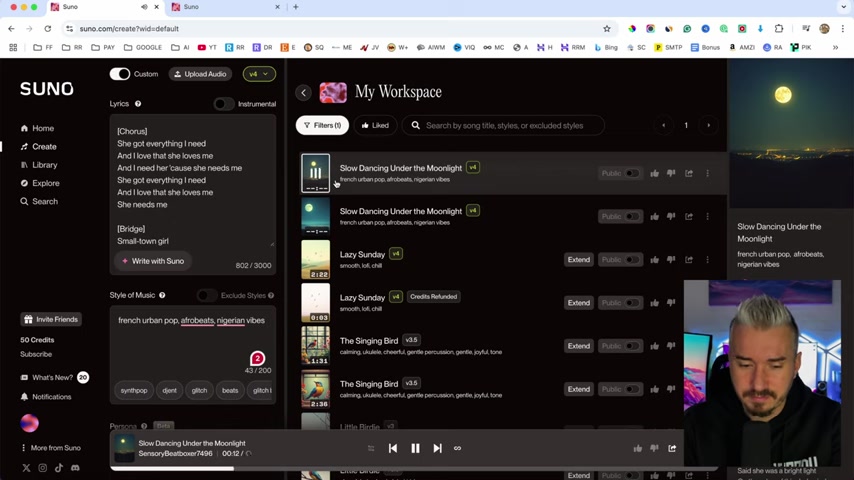Screen dimensions: 854x480
Task: Toggle Instrumental switch
Action: pos(223,104)
